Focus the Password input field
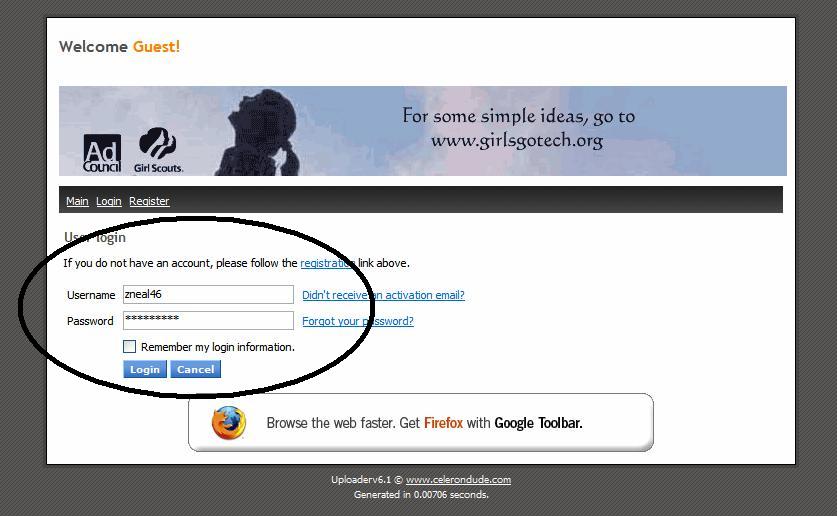837x516 pixels. tap(208, 321)
